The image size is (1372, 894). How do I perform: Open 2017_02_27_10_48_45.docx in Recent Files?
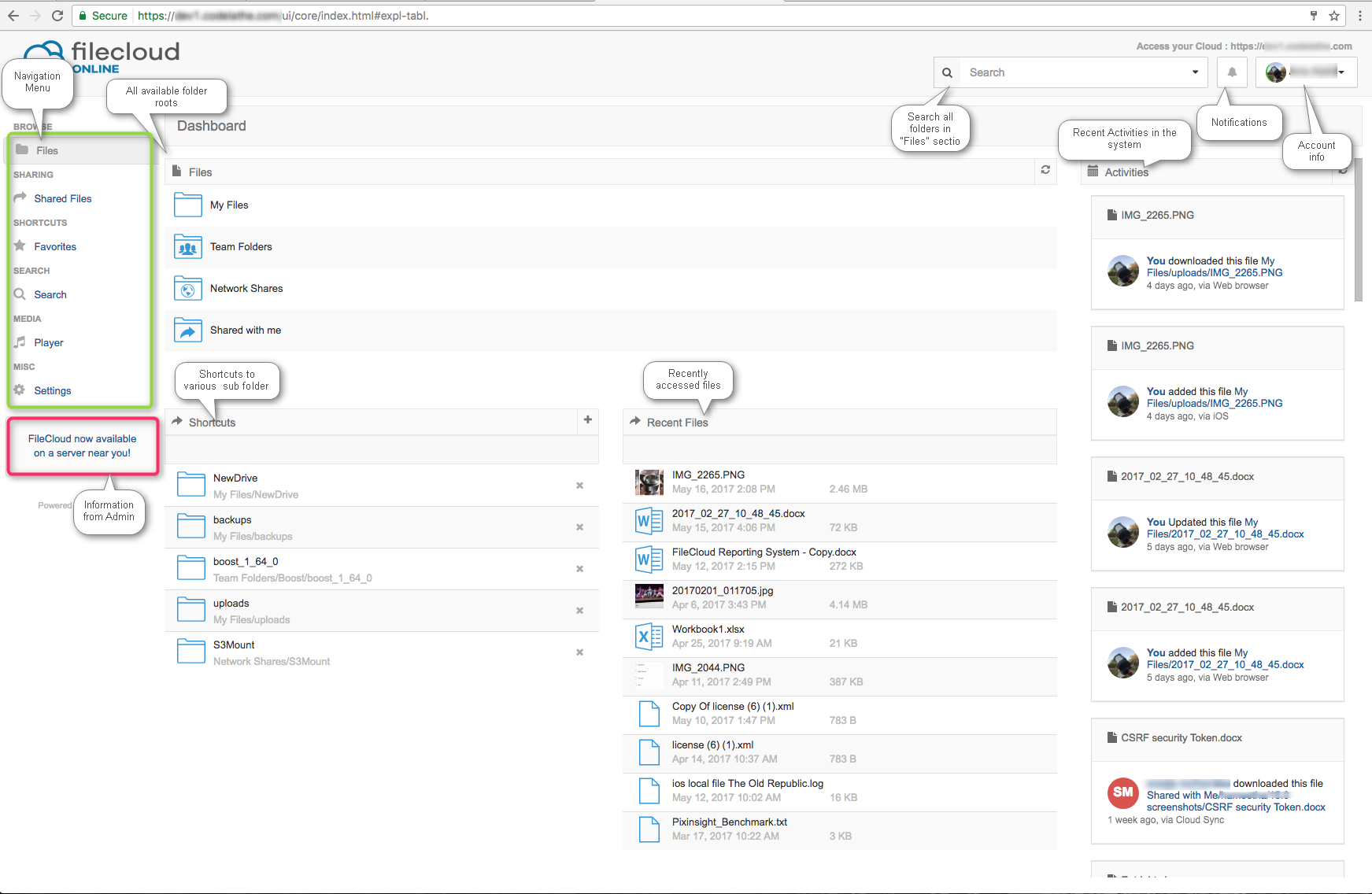738,514
